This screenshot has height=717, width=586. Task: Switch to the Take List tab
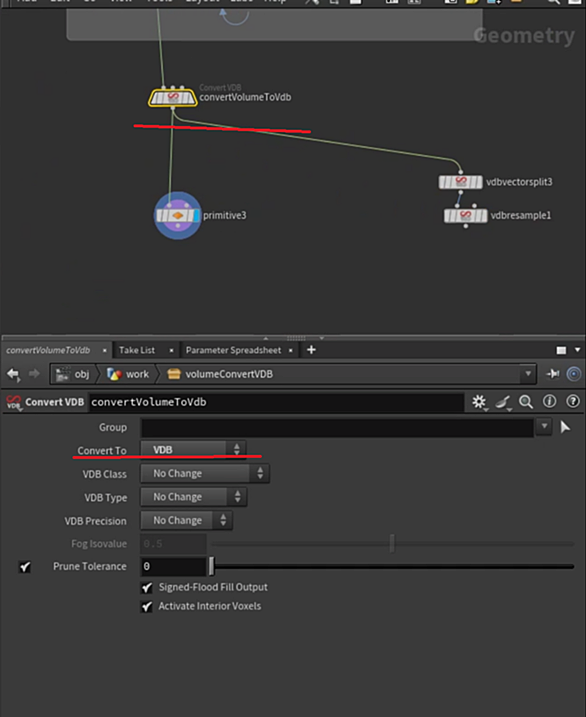137,350
